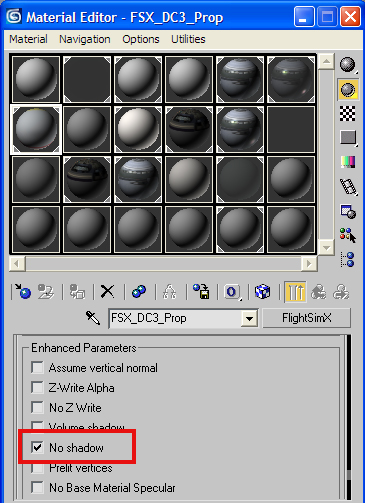Click the 3ds Max title bar icon
Viewport: 365px width, 503px height.
(14, 16)
